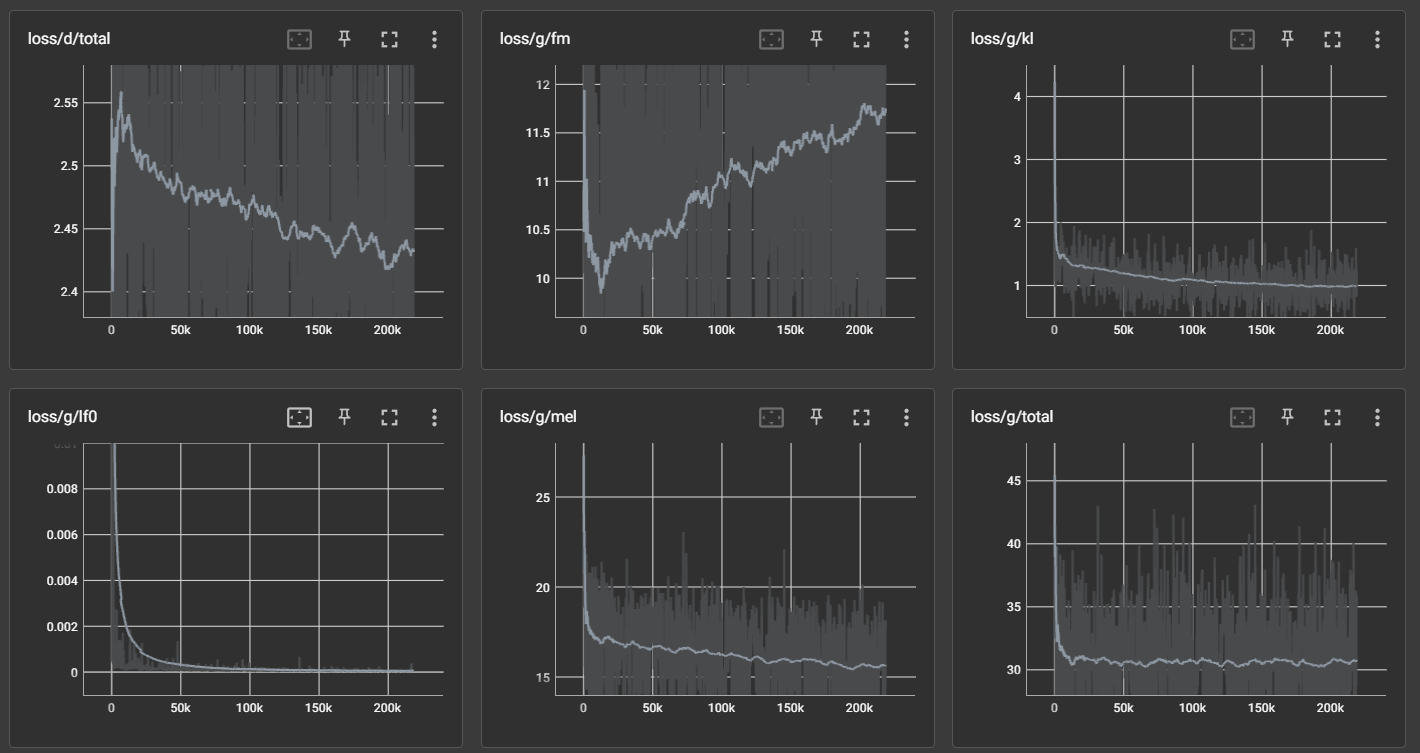Click the 2.55 y-axis label in loss/d/total

64,103
